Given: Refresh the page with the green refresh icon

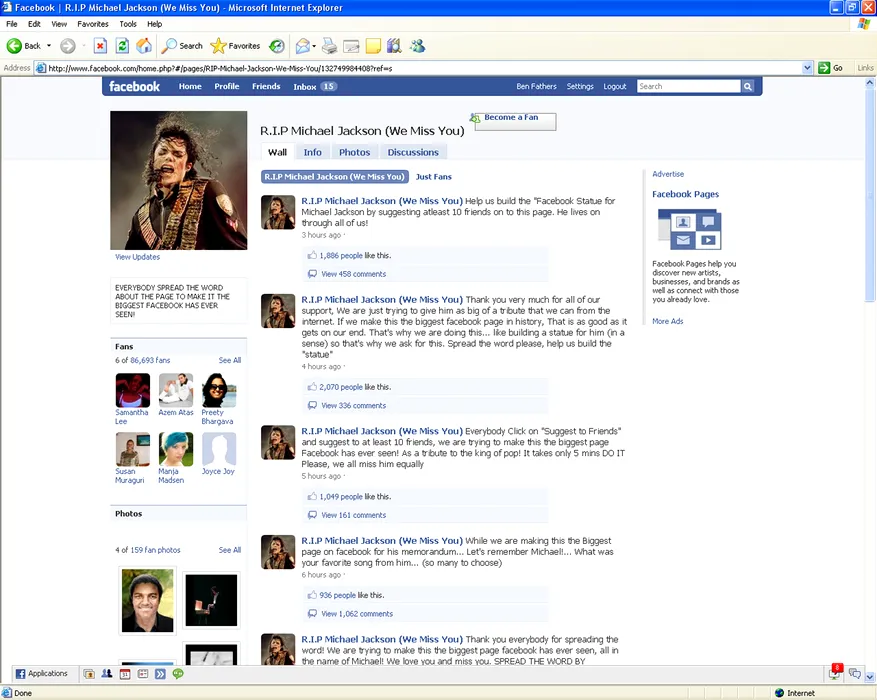Looking at the screenshot, I should (122, 46).
